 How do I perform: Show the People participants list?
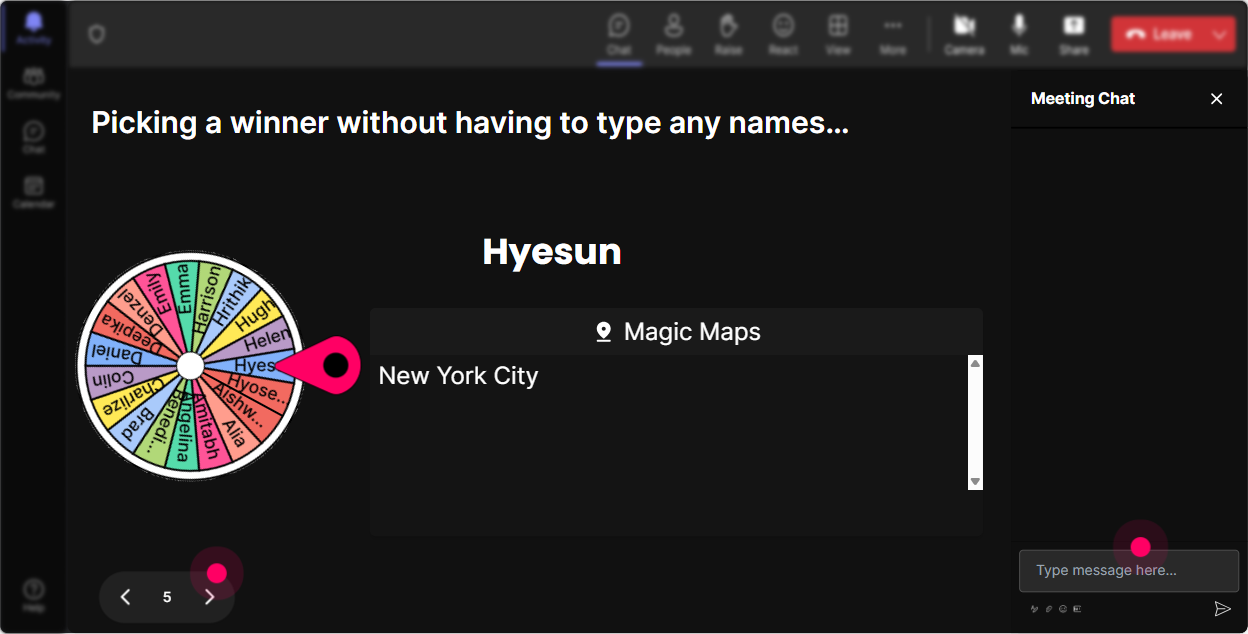673,34
